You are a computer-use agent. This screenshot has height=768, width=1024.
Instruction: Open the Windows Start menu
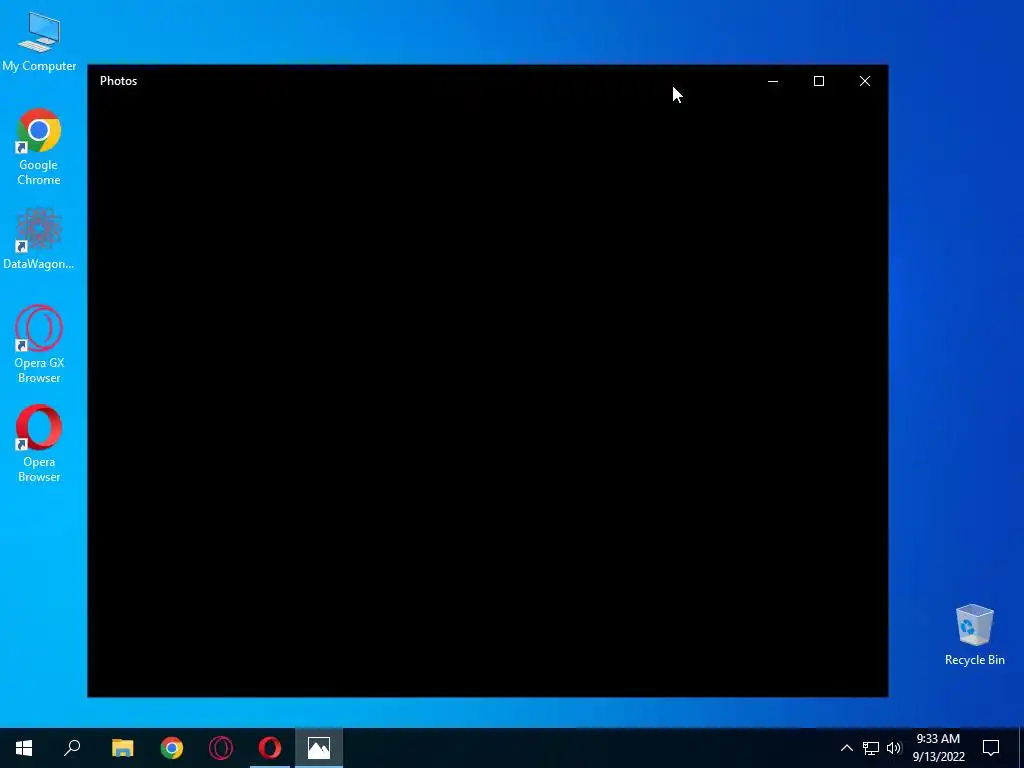coord(24,748)
